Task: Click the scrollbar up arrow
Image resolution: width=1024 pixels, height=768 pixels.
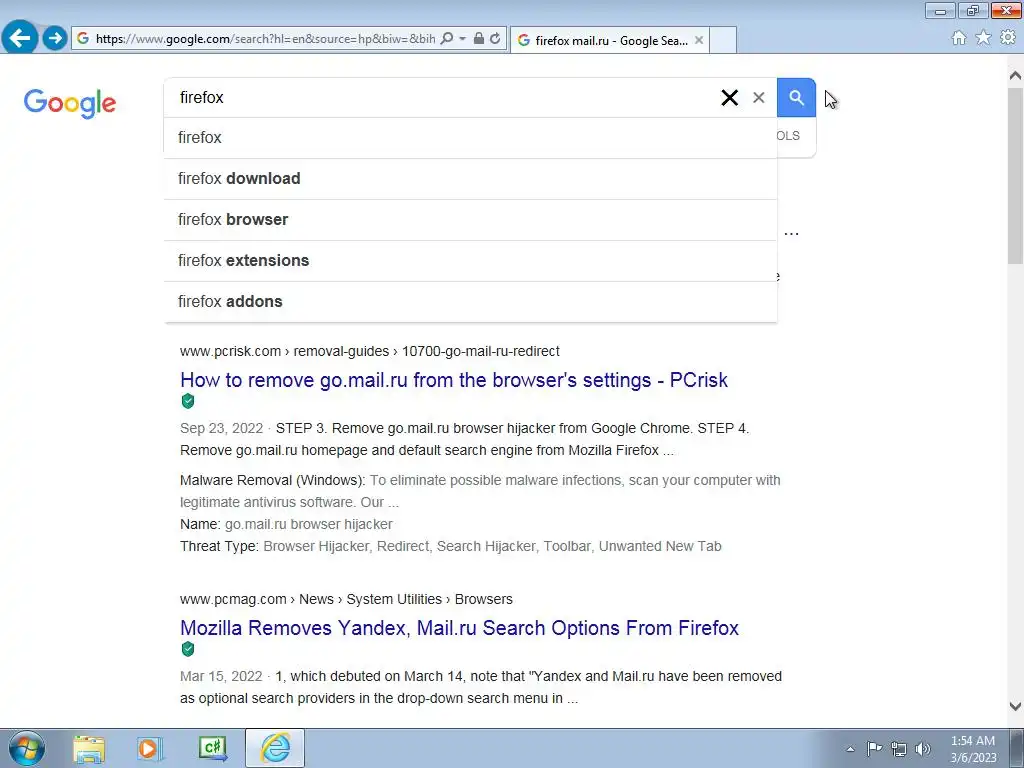Action: tap(1015, 76)
